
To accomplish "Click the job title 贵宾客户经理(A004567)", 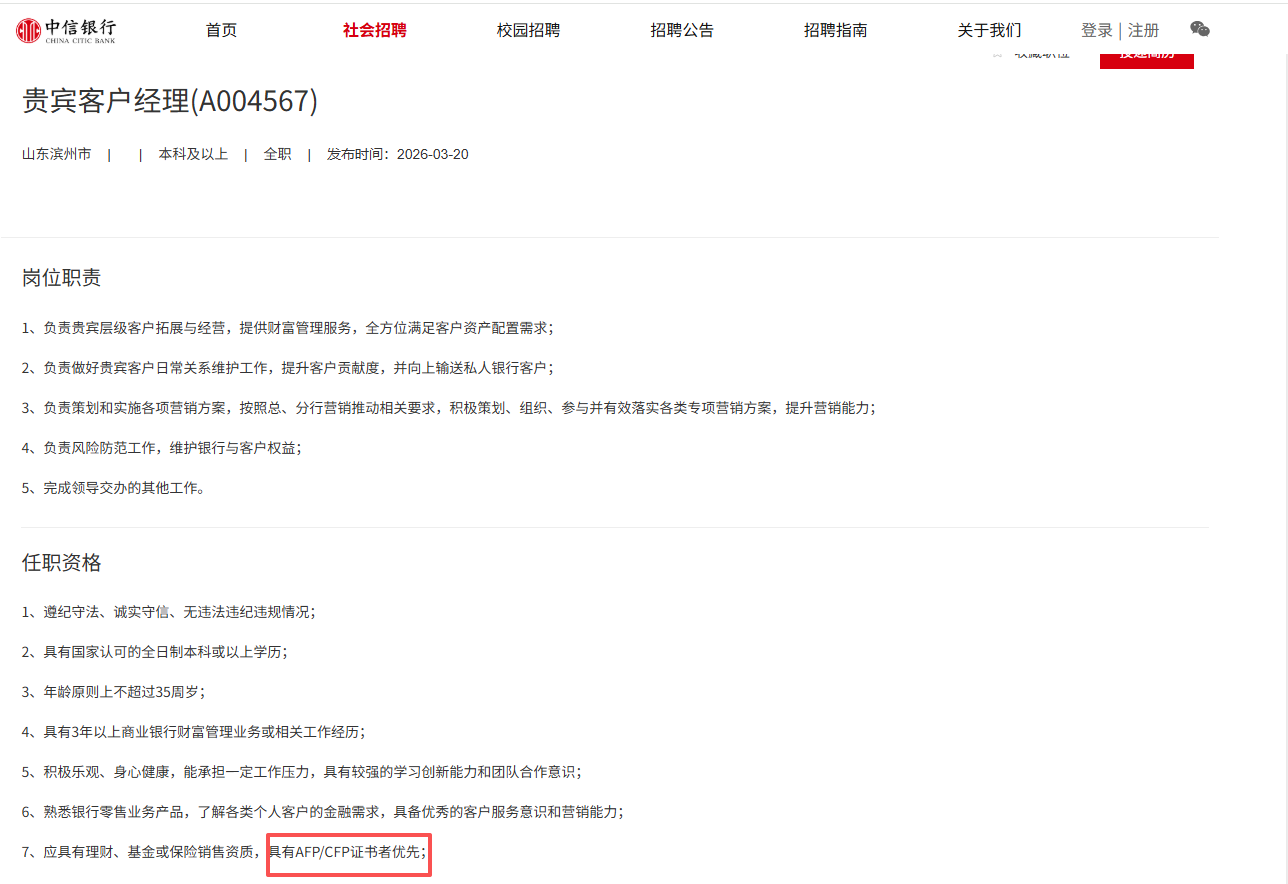I will (x=170, y=101).
